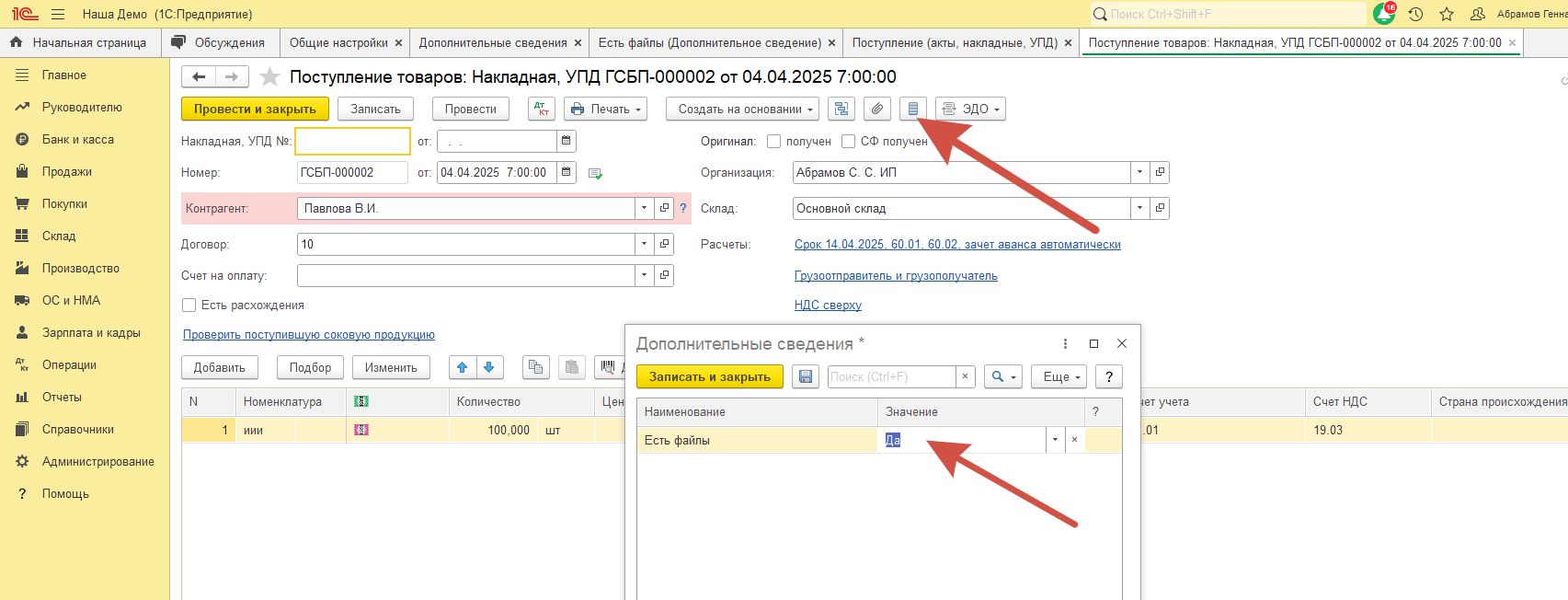The width and height of the screenshot is (1568, 600).
Task: Click the Дт/Кт postings icon
Action: pyautogui.click(x=542, y=109)
